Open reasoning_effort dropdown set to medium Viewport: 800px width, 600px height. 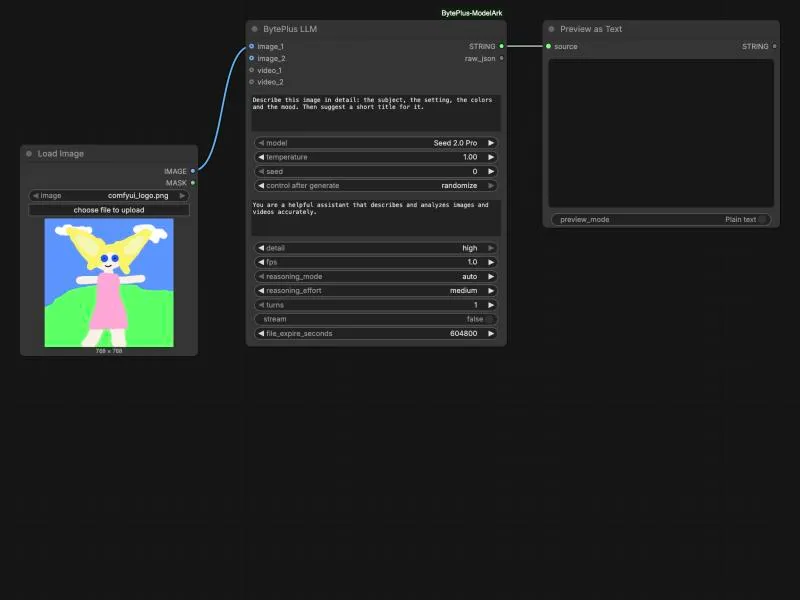376,291
